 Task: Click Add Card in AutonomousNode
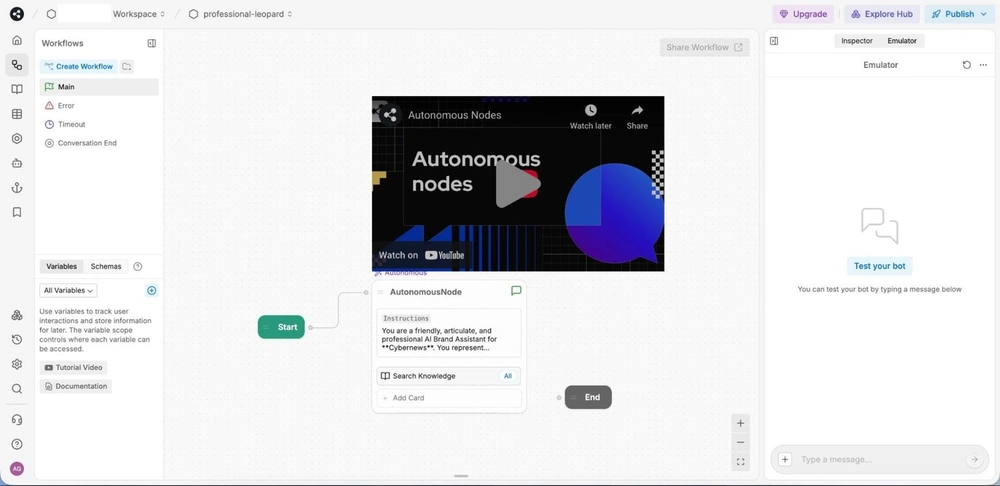(449, 398)
